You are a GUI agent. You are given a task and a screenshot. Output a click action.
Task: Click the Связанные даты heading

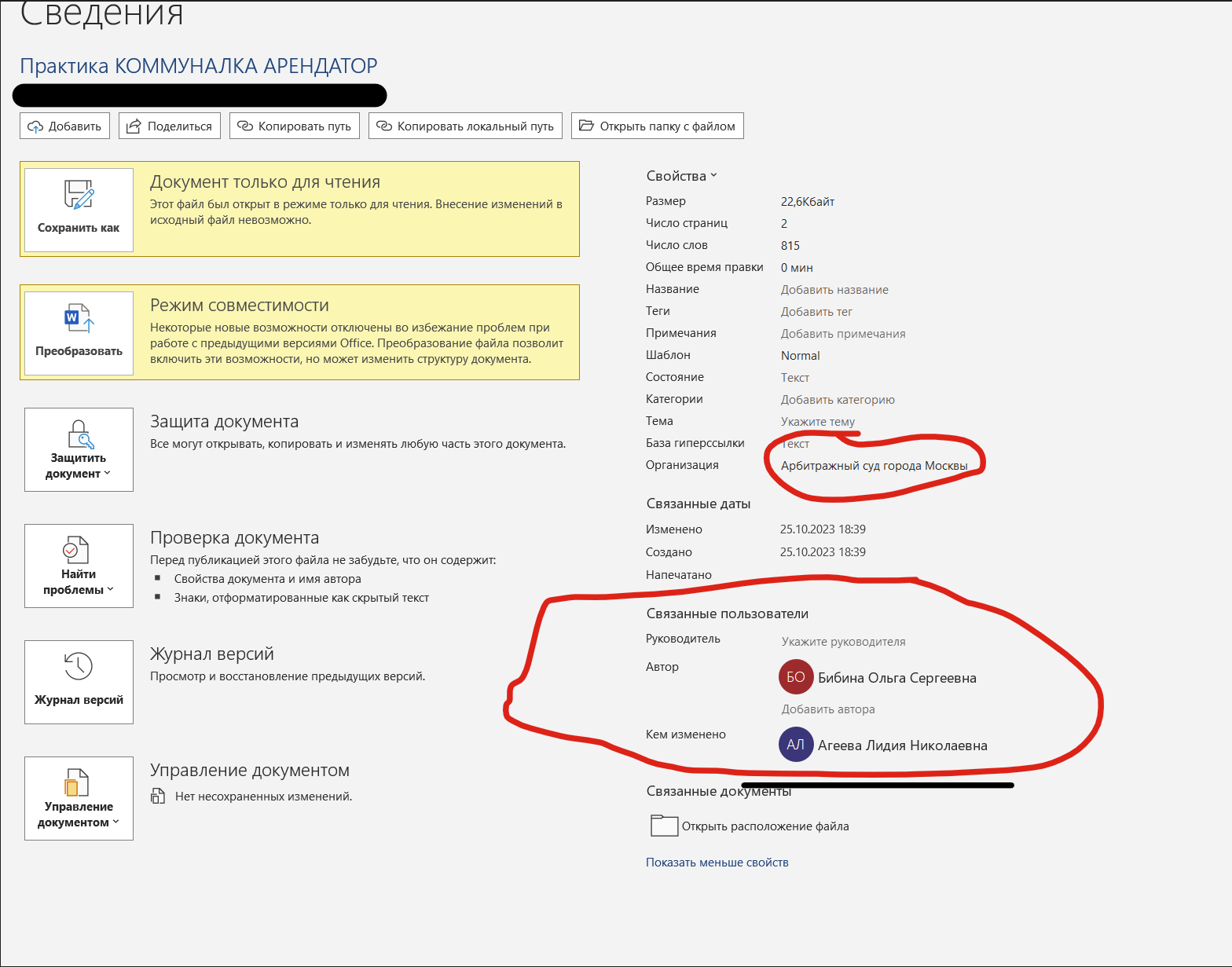pyautogui.click(x=698, y=504)
